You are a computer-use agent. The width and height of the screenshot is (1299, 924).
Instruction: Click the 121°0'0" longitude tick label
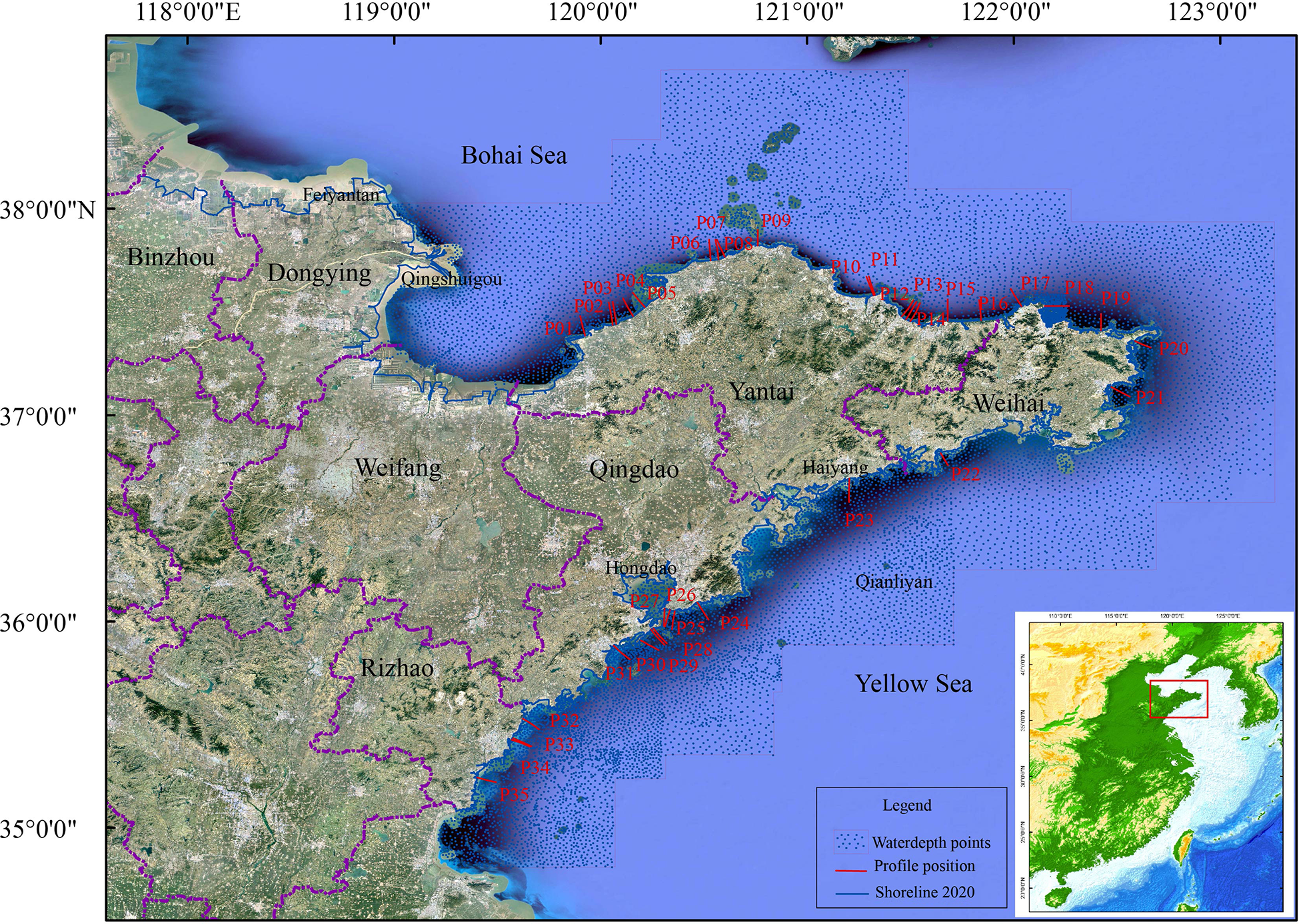click(x=798, y=12)
